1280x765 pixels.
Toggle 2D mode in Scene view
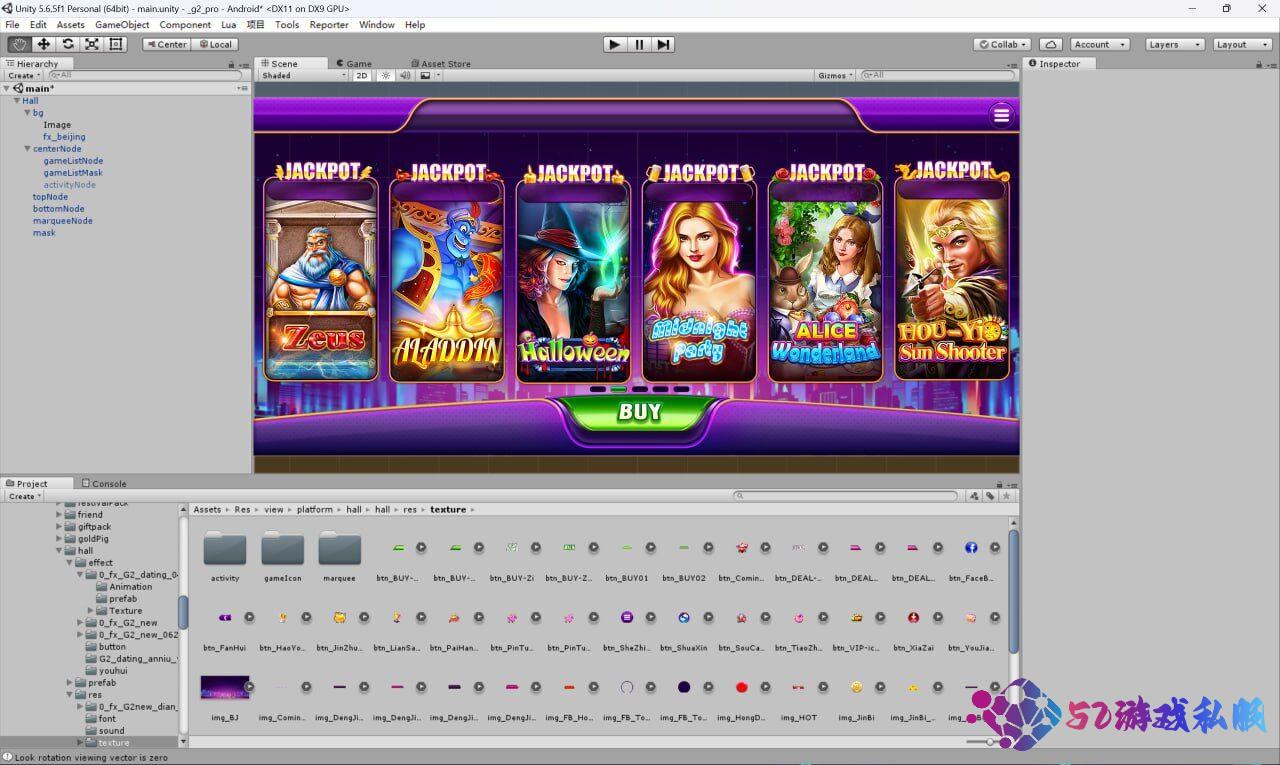point(362,76)
